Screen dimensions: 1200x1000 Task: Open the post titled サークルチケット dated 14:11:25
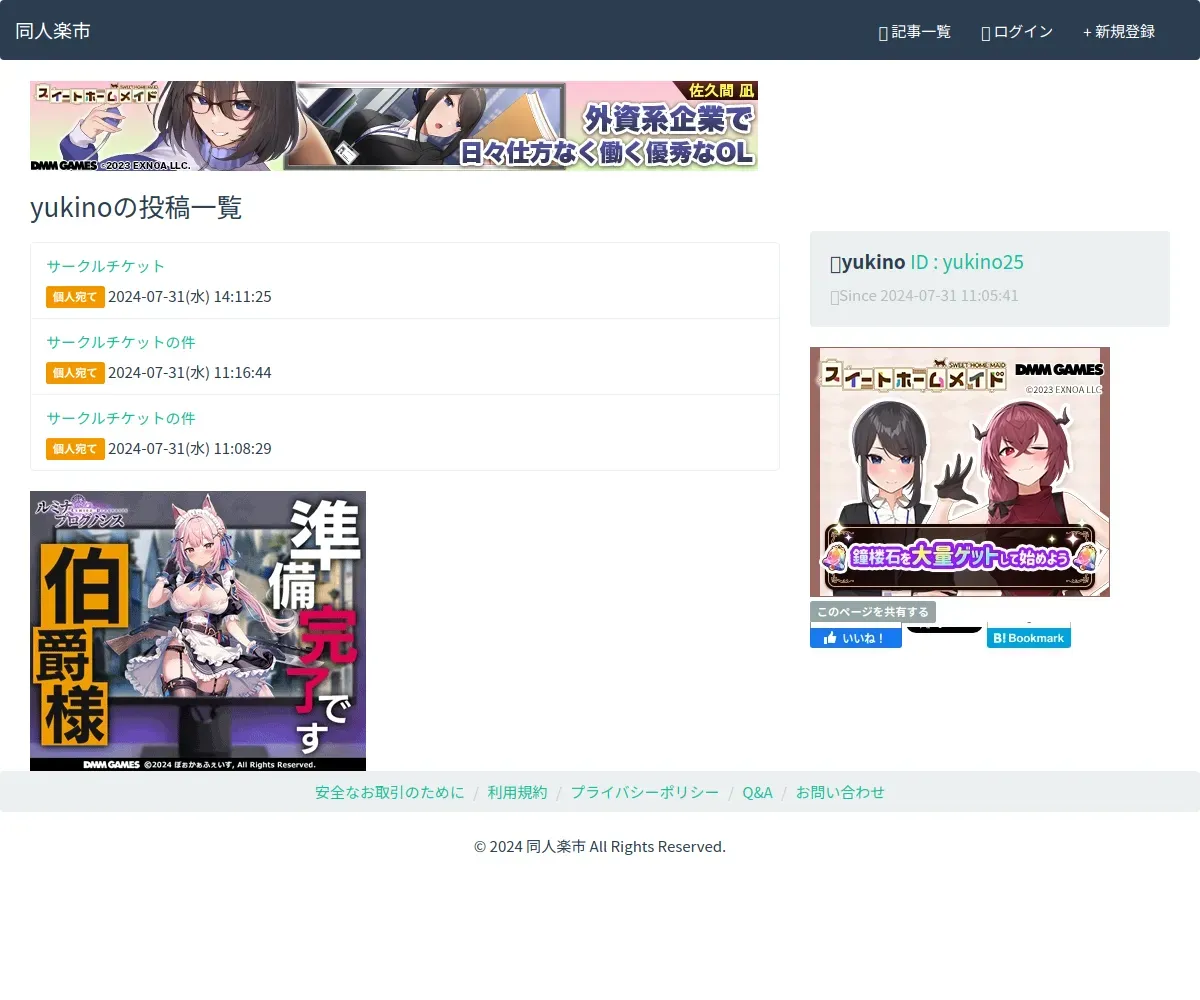(106, 266)
